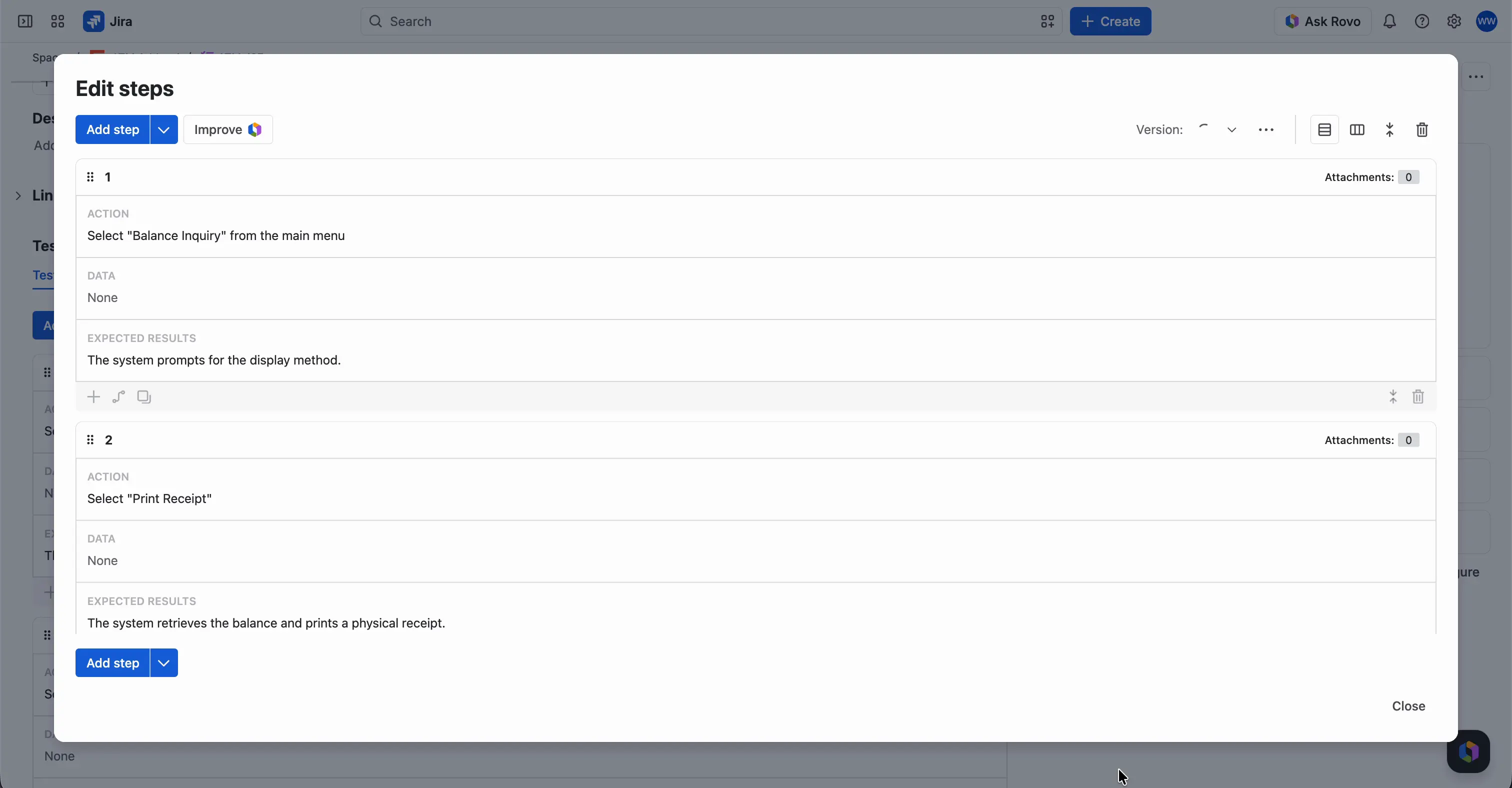Click step 1 attachments count badge
Viewport: 1512px width, 788px height.
tap(1408, 177)
